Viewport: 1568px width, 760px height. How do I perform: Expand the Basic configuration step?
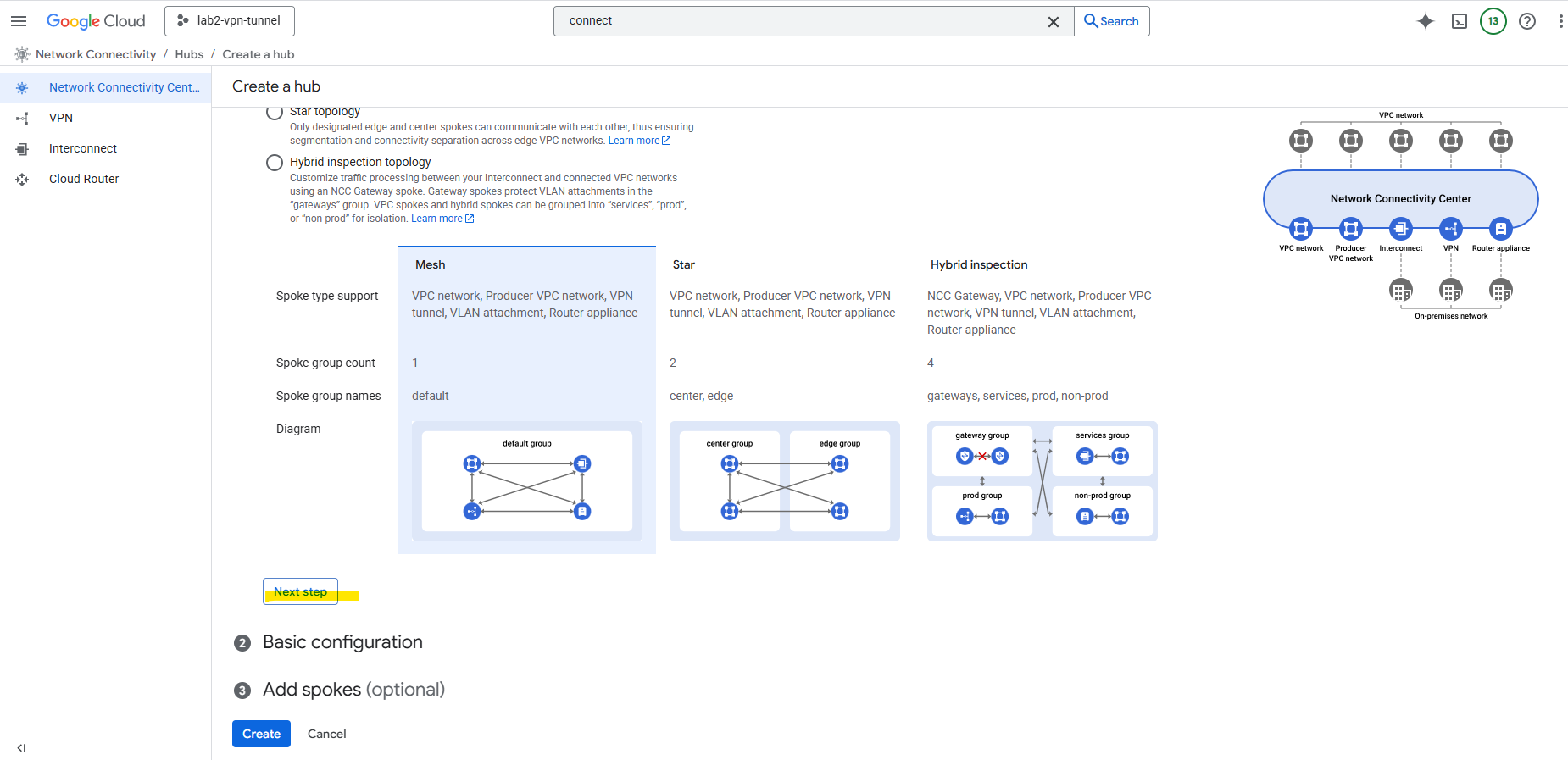(x=342, y=642)
